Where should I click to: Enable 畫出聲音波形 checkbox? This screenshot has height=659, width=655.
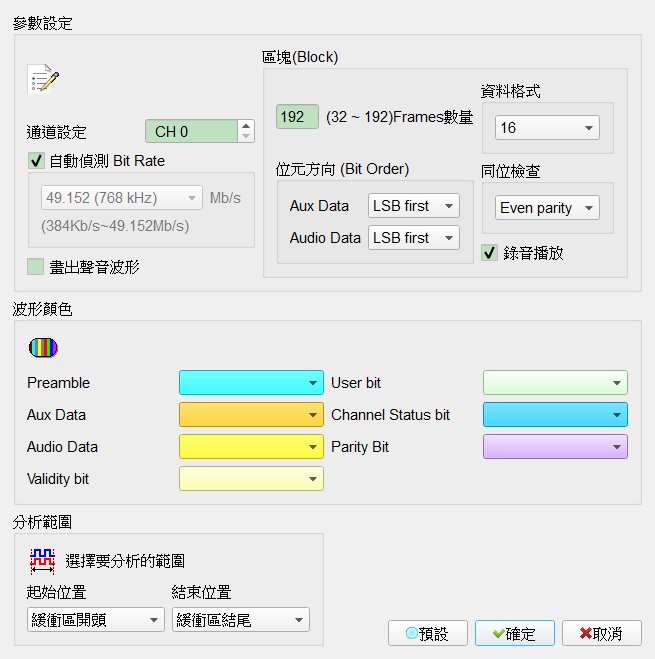click(x=35, y=267)
